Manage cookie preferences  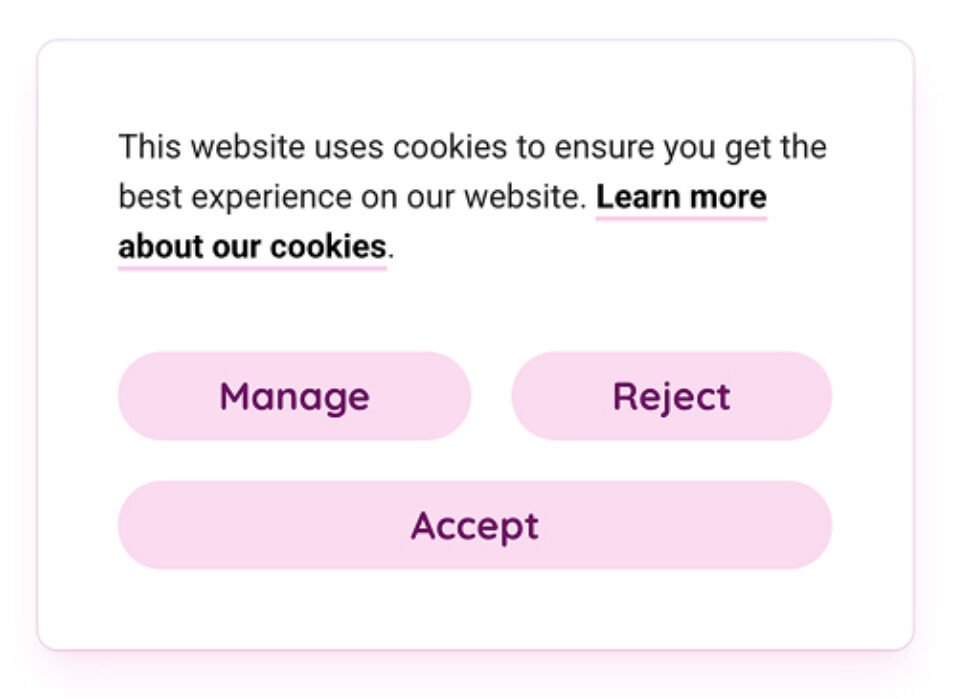(x=294, y=396)
